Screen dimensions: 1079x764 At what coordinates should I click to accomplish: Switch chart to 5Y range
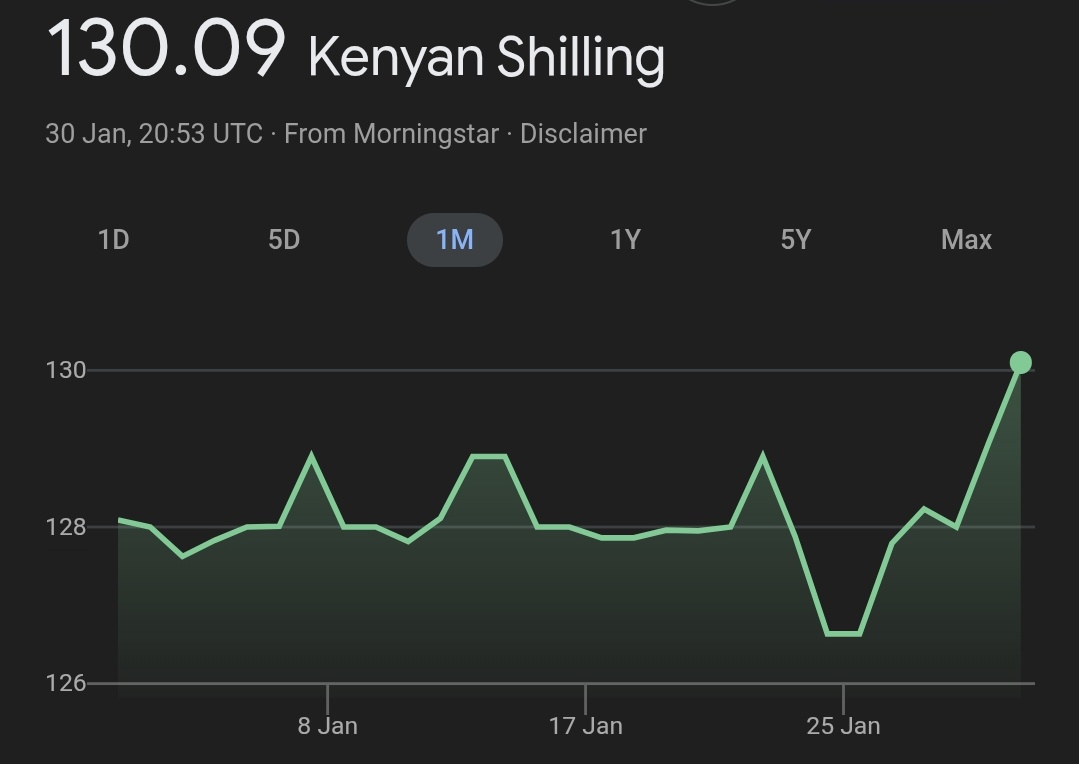796,240
